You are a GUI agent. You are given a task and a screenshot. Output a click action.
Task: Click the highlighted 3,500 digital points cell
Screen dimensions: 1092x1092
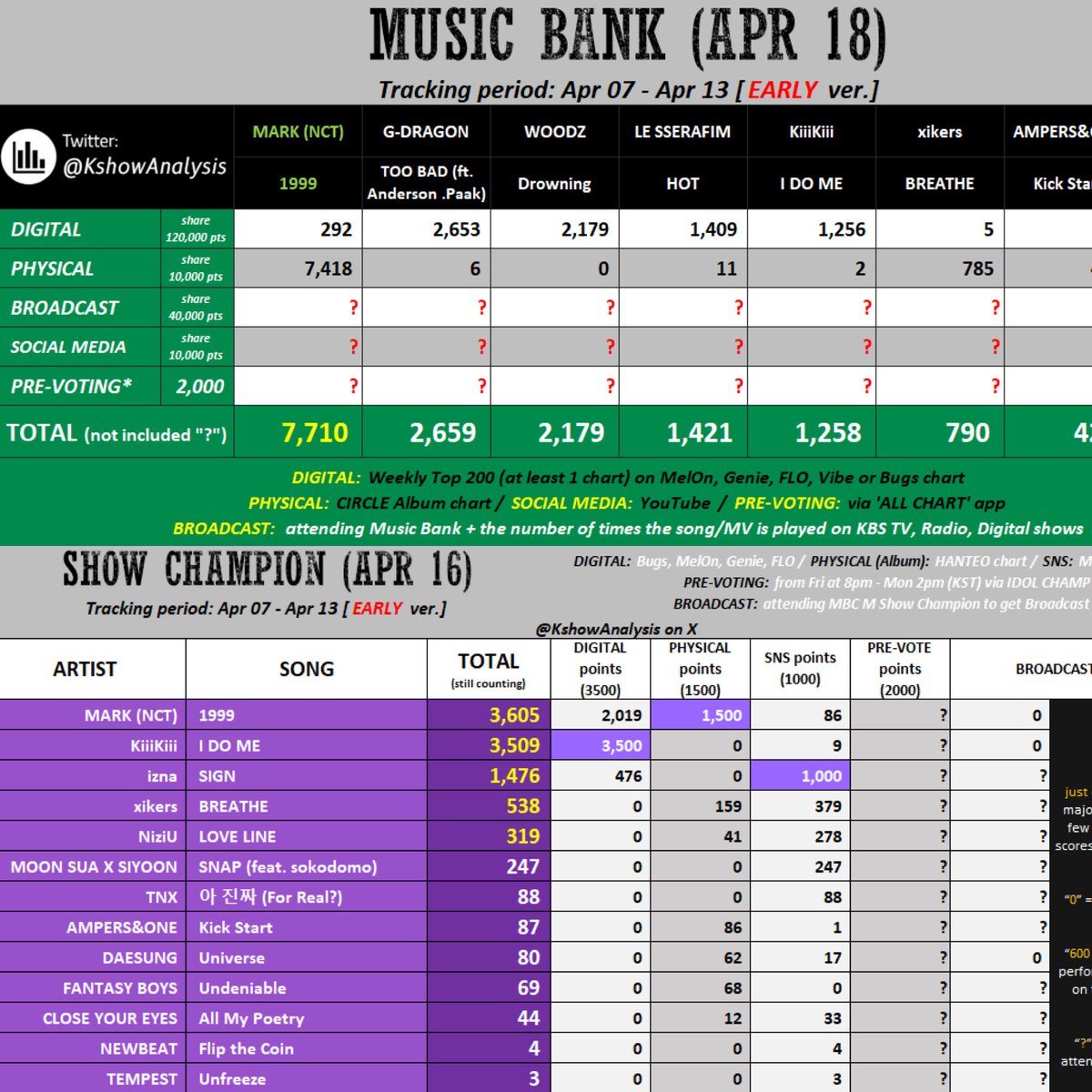pyautogui.click(x=601, y=745)
